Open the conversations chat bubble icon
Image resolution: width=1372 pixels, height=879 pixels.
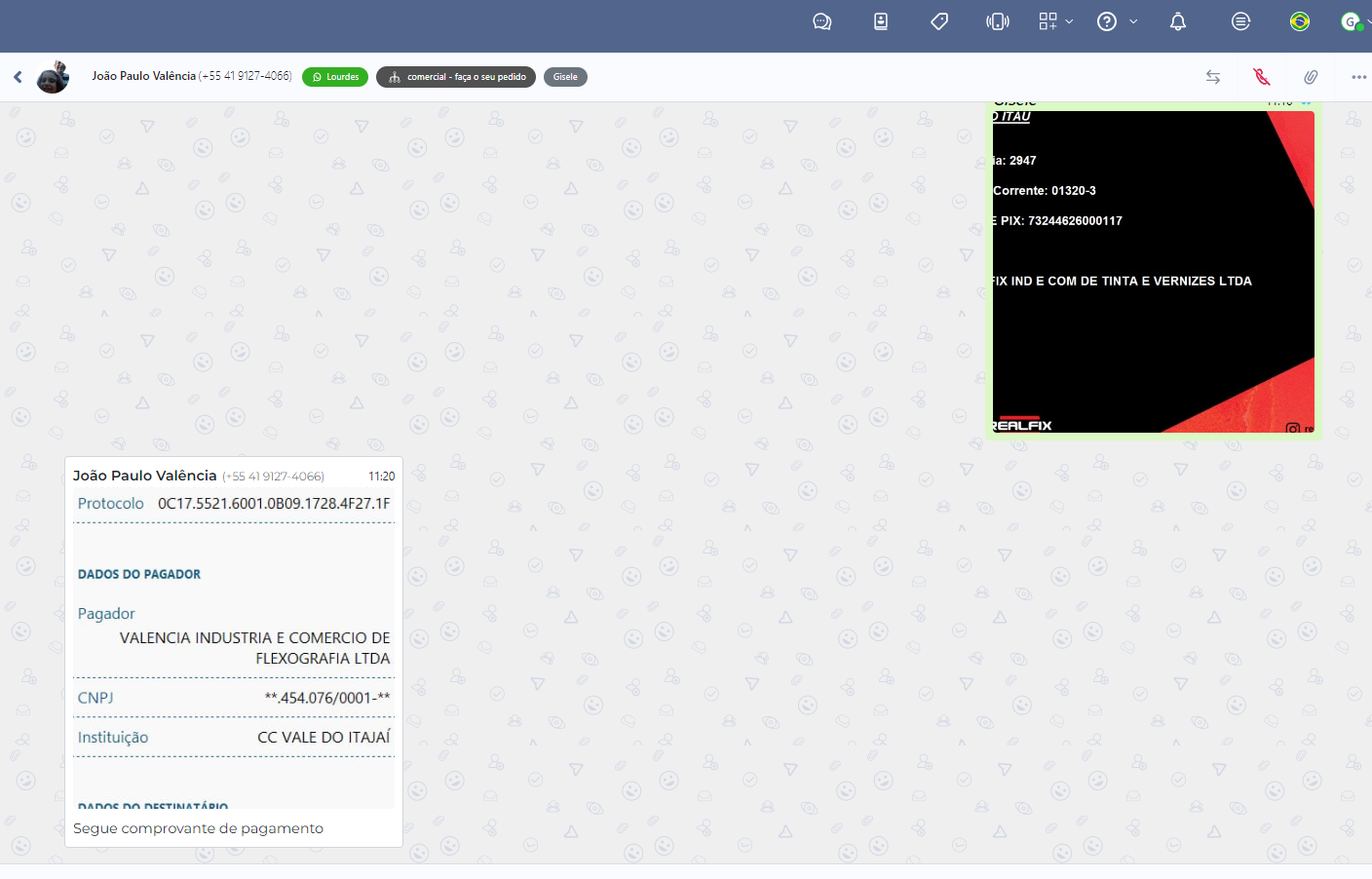[821, 21]
